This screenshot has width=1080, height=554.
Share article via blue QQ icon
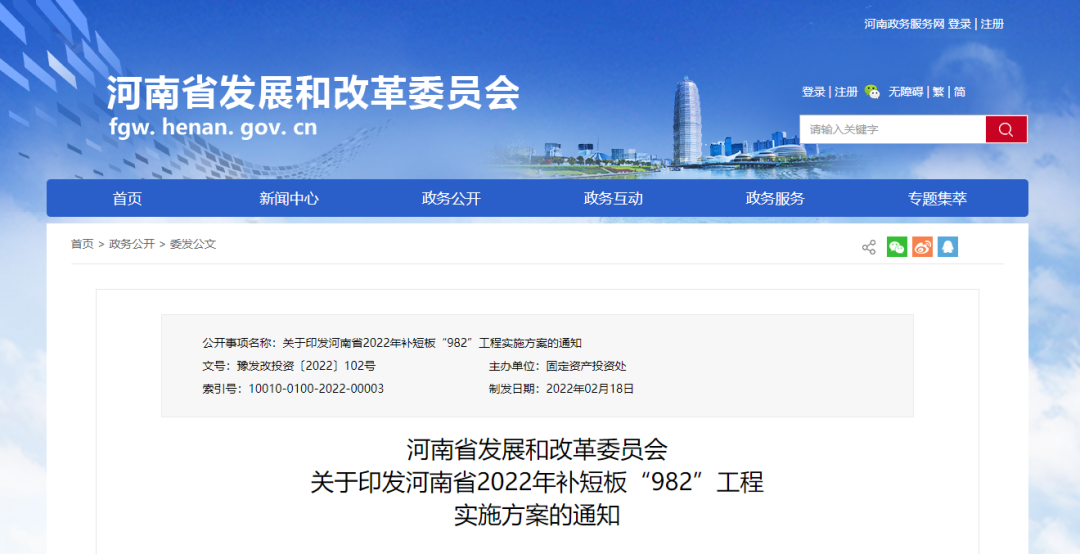[x=947, y=247]
